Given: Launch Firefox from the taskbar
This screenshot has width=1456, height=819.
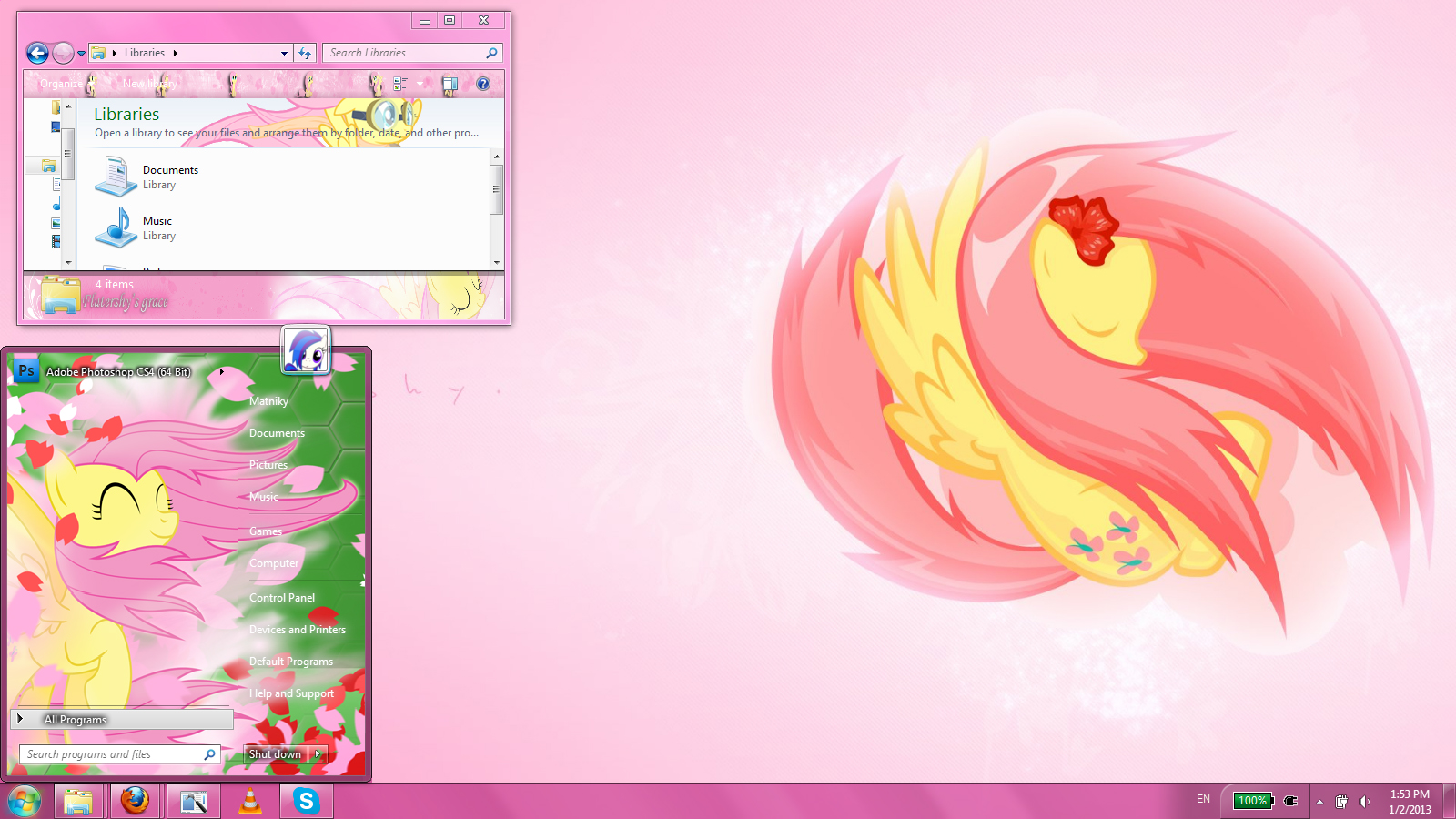Looking at the screenshot, I should [x=135, y=802].
